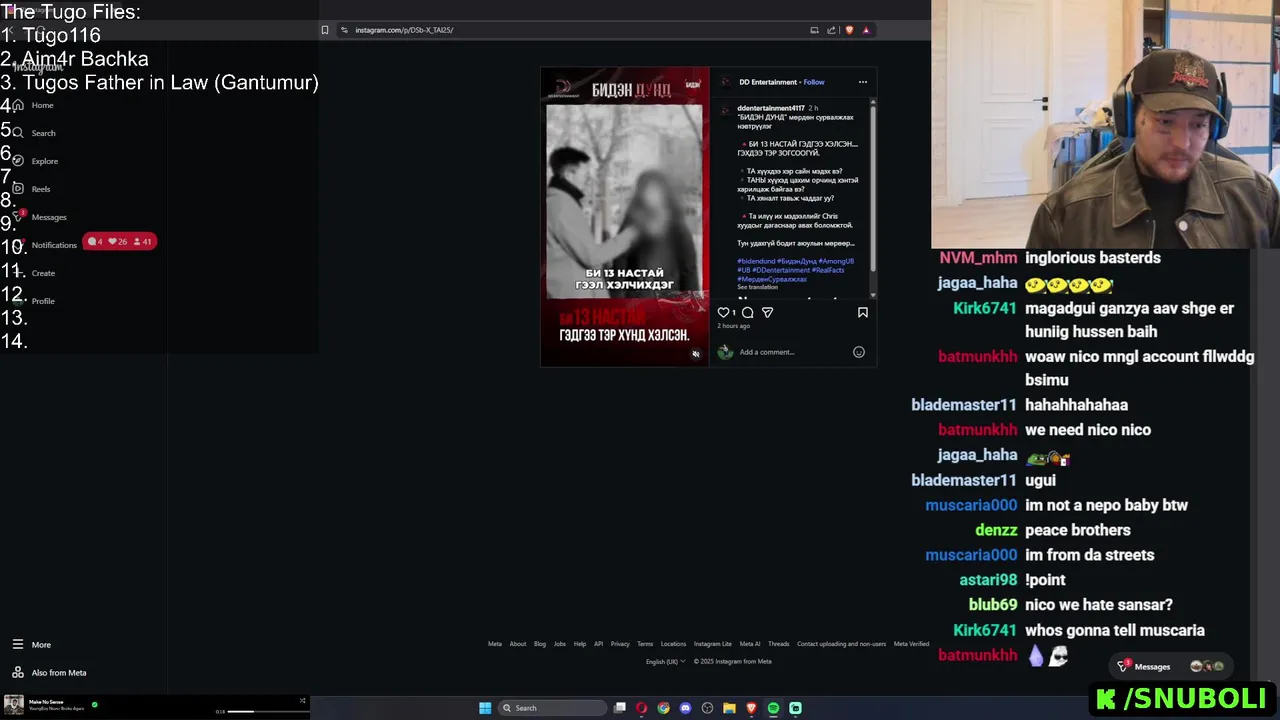
Task: Open About footer link
Action: coord(518,644)
